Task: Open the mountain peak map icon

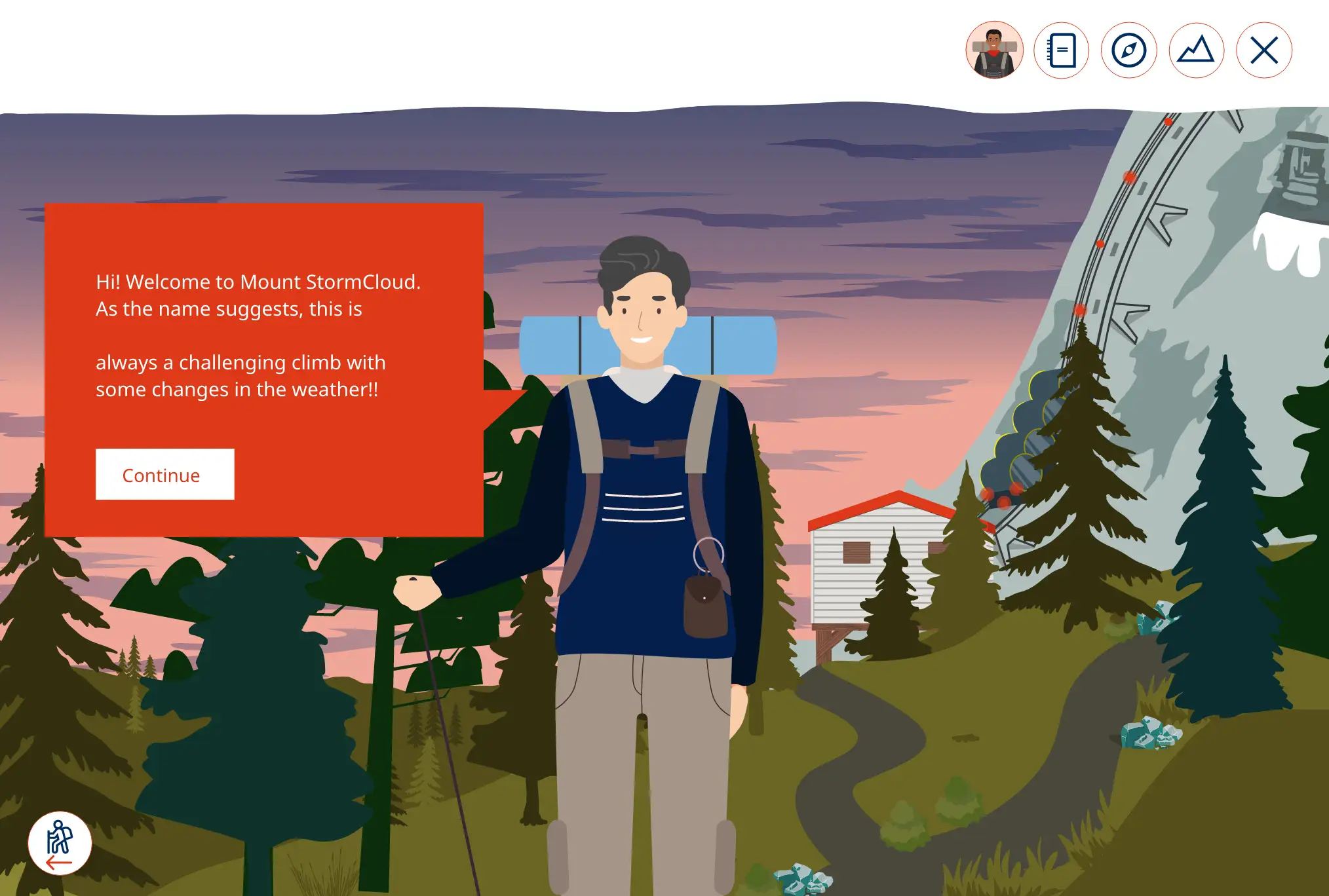Action: tap(1197, 50)
